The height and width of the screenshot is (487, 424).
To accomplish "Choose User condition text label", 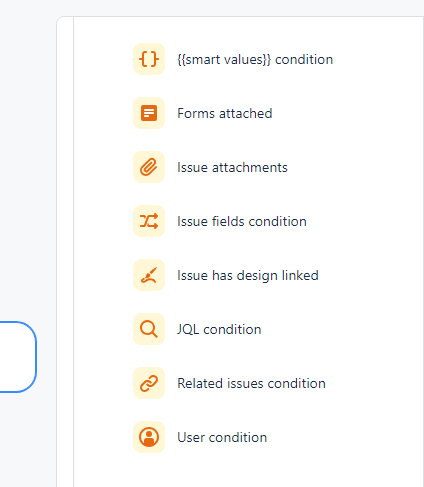I will (x=222, y=437).
